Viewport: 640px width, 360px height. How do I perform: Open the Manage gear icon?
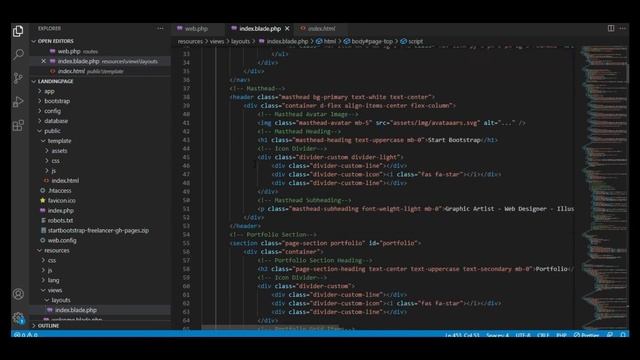pos(18,318)
